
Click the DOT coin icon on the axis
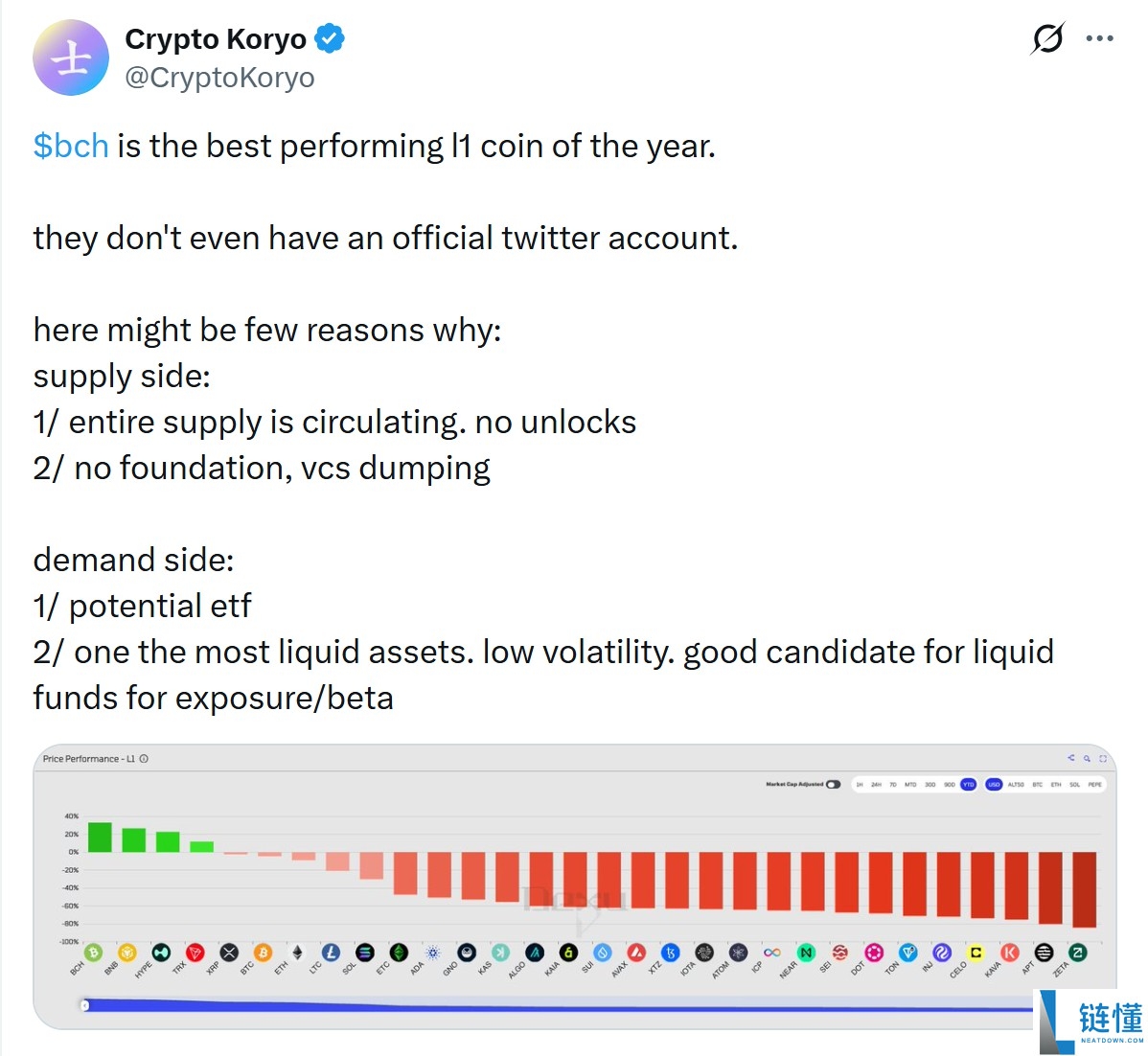click(873, 953)
